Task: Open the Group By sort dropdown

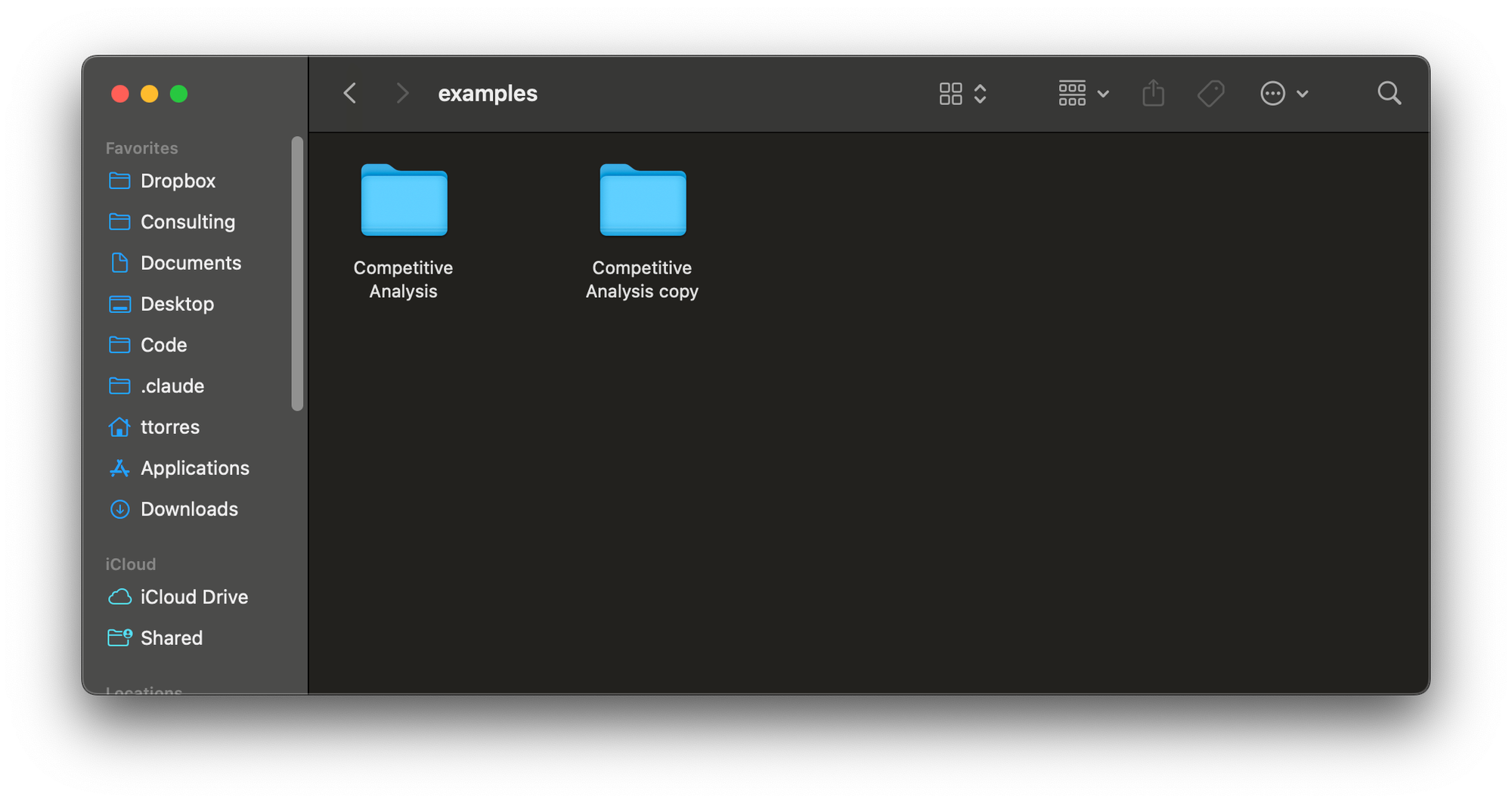Action: [x=1073, y=93]
